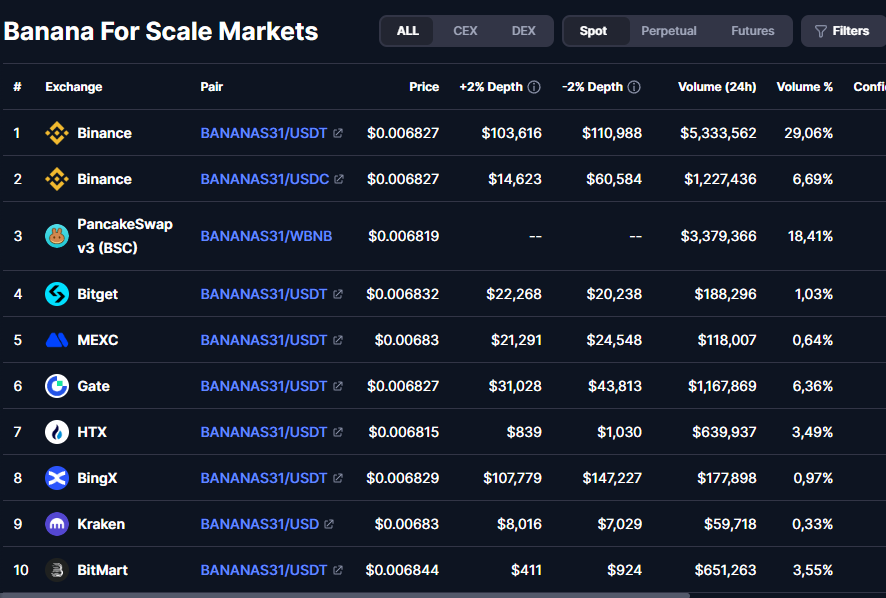Switch to the DEX exchange filter
Image resolution: width=886 pixels, height=598 pixels.
coord(523,31)
